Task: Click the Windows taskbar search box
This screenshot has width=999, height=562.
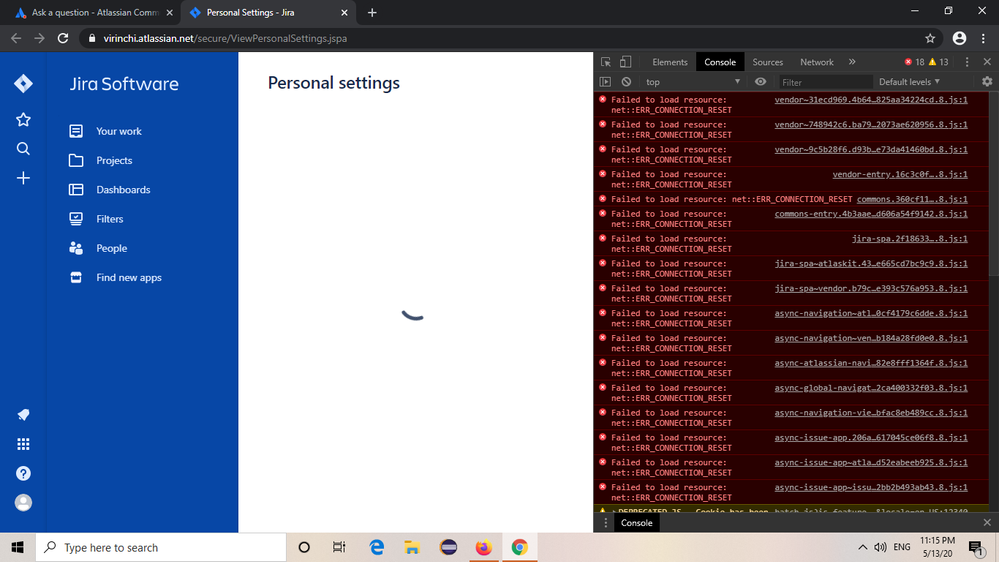Action: point(161,547)
